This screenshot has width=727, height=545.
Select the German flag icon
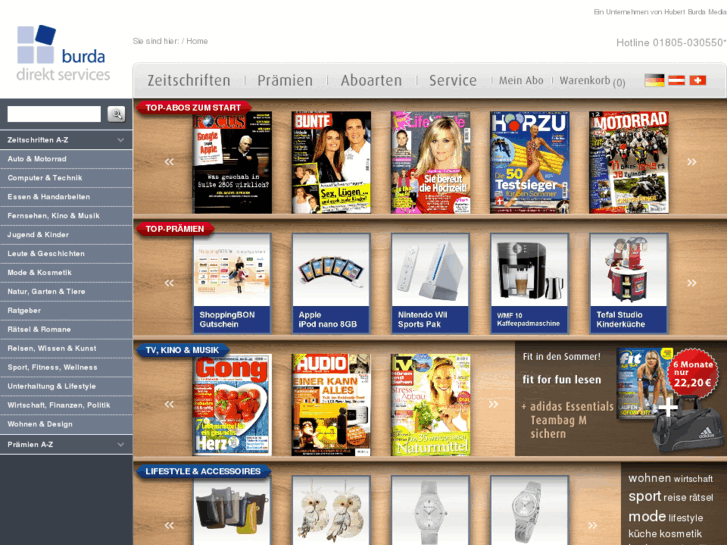pos(654,80)
